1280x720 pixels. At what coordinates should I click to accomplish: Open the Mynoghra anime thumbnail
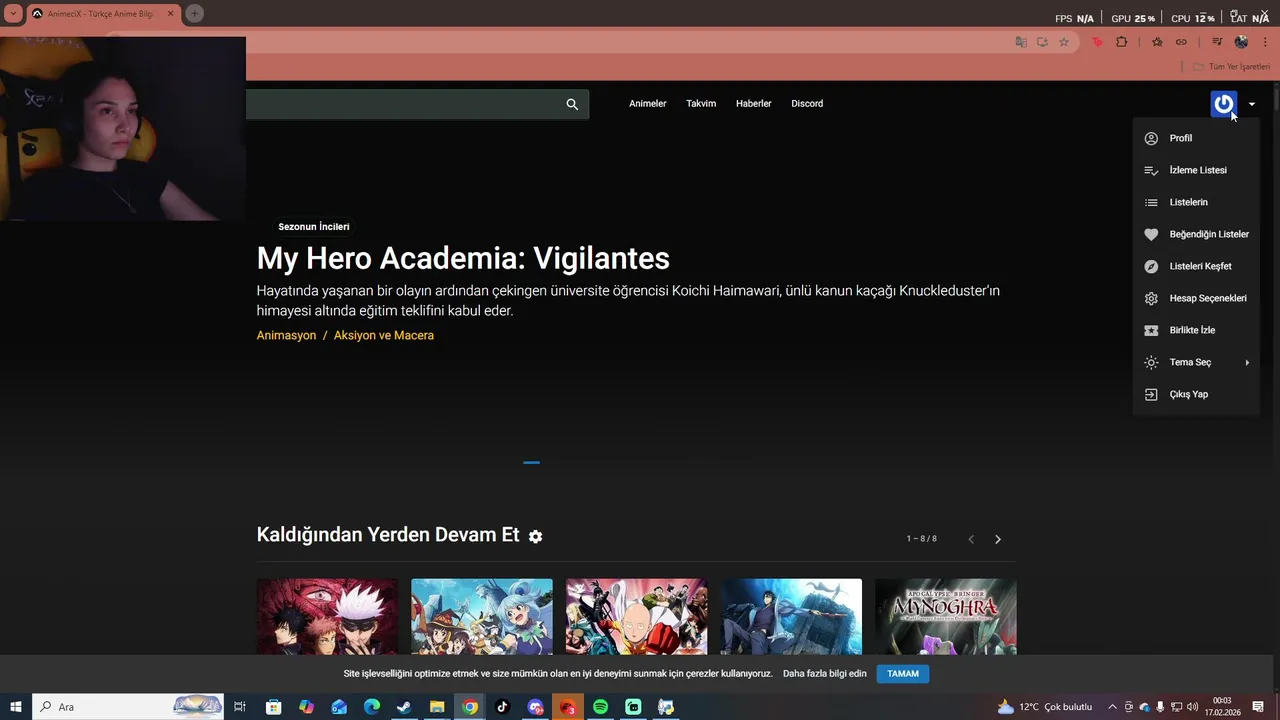tap(946, 617)
